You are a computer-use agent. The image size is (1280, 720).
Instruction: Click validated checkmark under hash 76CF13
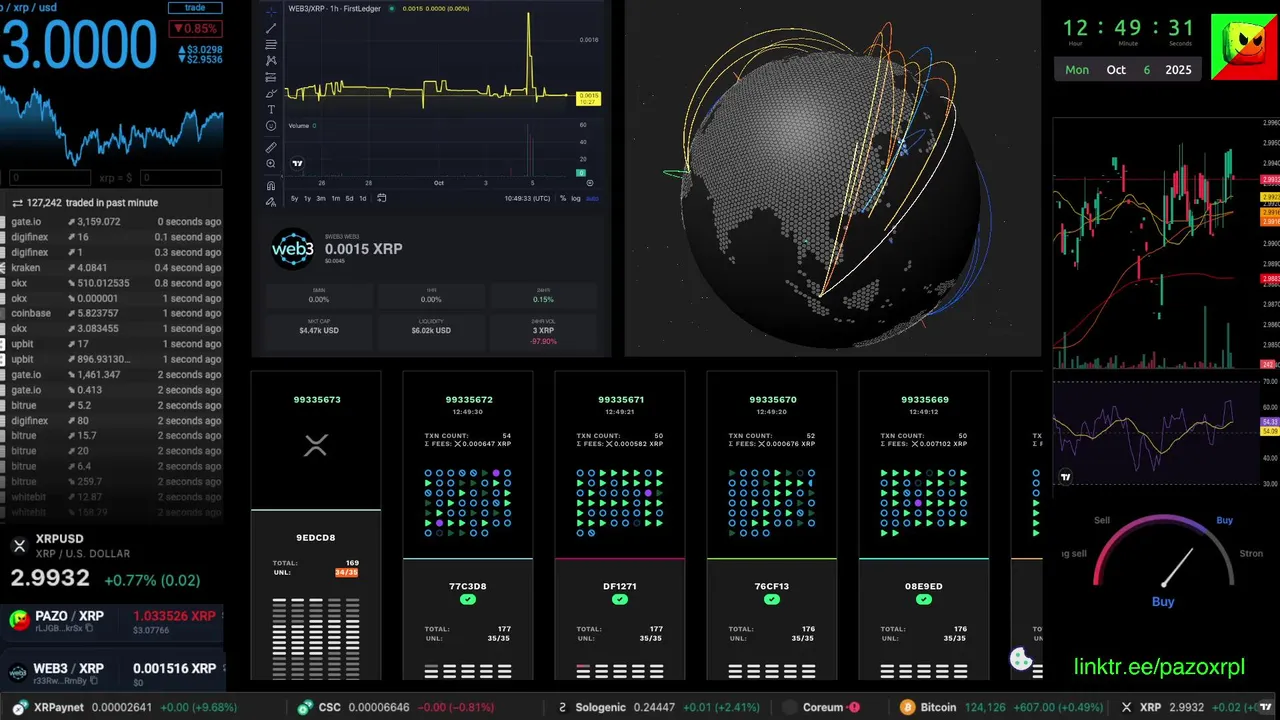[772, 599]
